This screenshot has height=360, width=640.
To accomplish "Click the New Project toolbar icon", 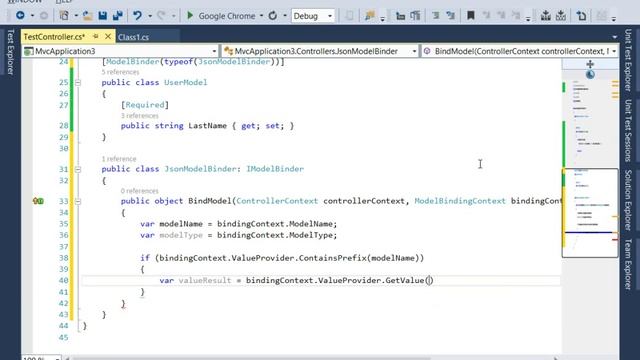I will (x=64, y=16).
